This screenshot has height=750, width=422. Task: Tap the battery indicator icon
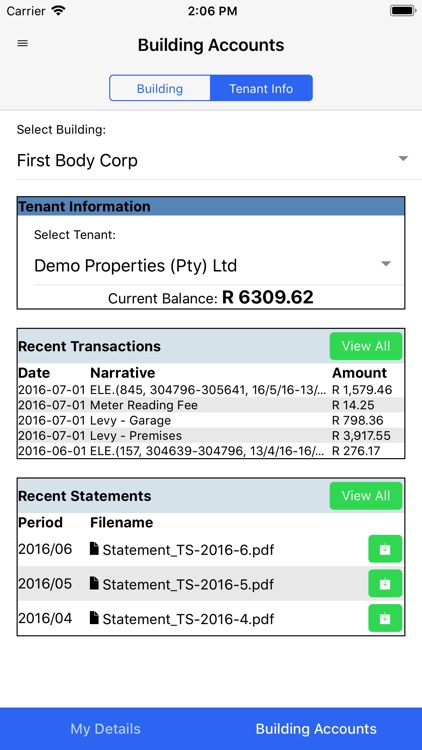pos(402,11)
